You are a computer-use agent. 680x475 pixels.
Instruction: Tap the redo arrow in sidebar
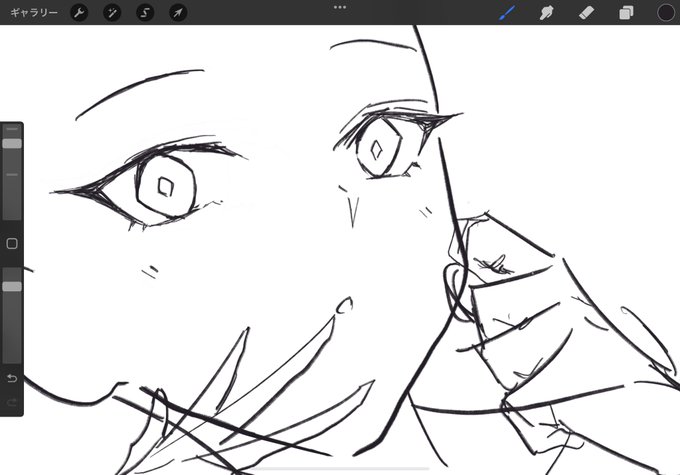pos(12,402)
